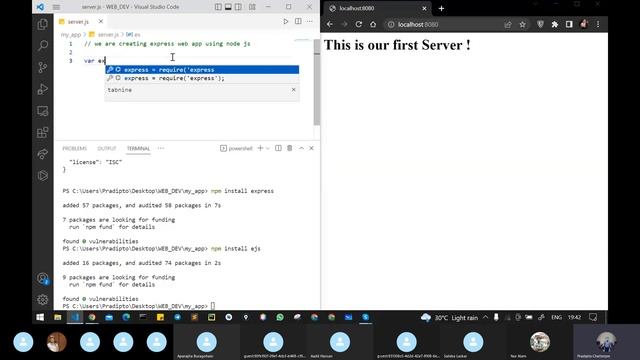
Task: Split the editor right
Action: point(298,21)
